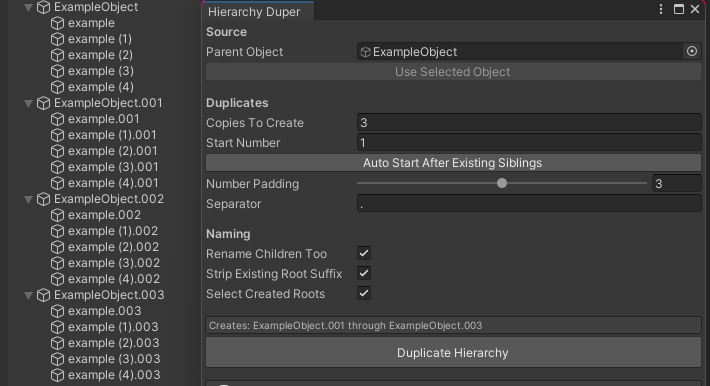Select the Hierarchy Duper tab
The image size is (710, 386).
coord(258,11)
